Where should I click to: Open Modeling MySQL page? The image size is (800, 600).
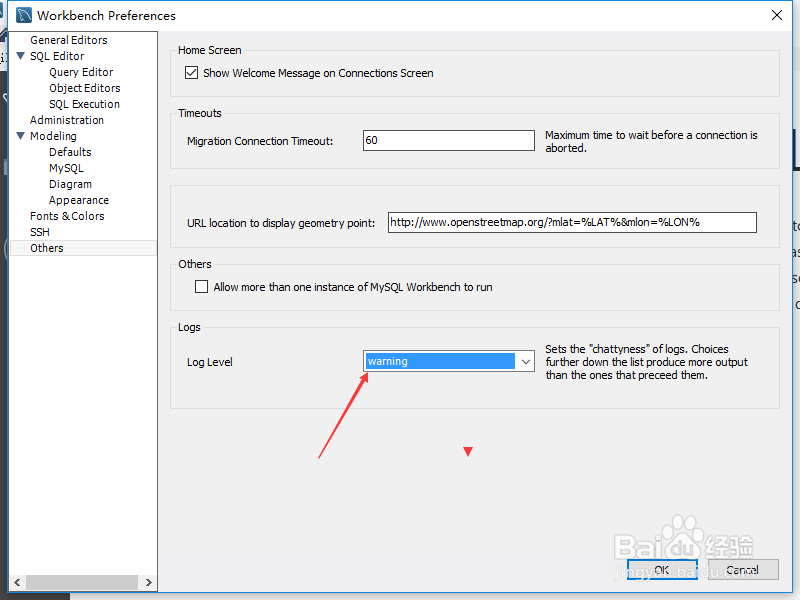click(x=66, y=168)
